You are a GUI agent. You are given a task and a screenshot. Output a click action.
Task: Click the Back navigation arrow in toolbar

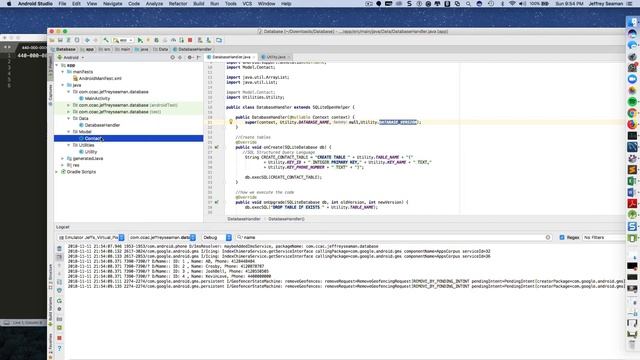(87, 40)
